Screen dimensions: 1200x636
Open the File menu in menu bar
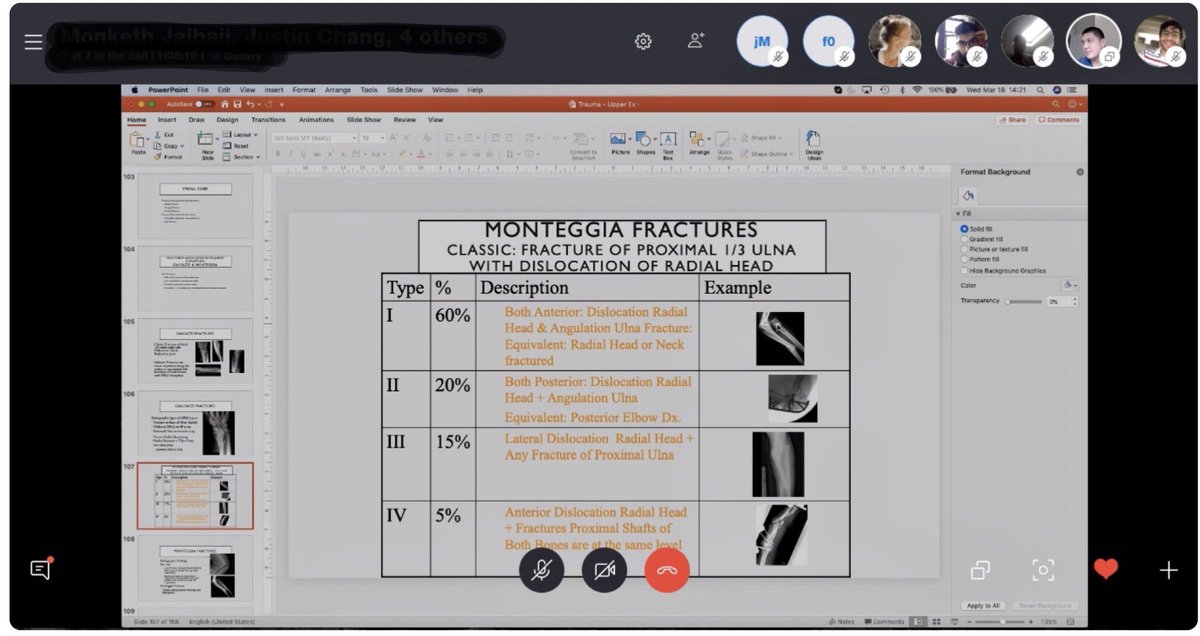point(202,90)
